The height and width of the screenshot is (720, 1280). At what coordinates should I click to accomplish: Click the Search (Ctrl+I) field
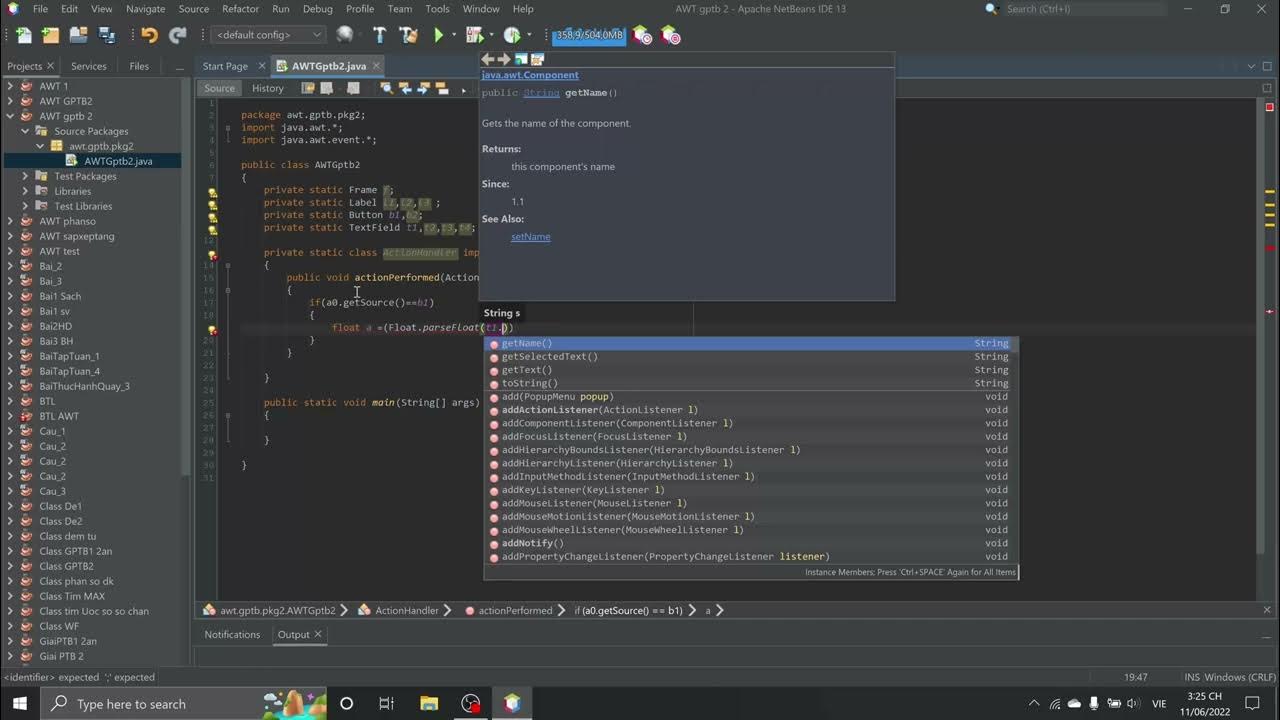click(x=1085, y=9)
